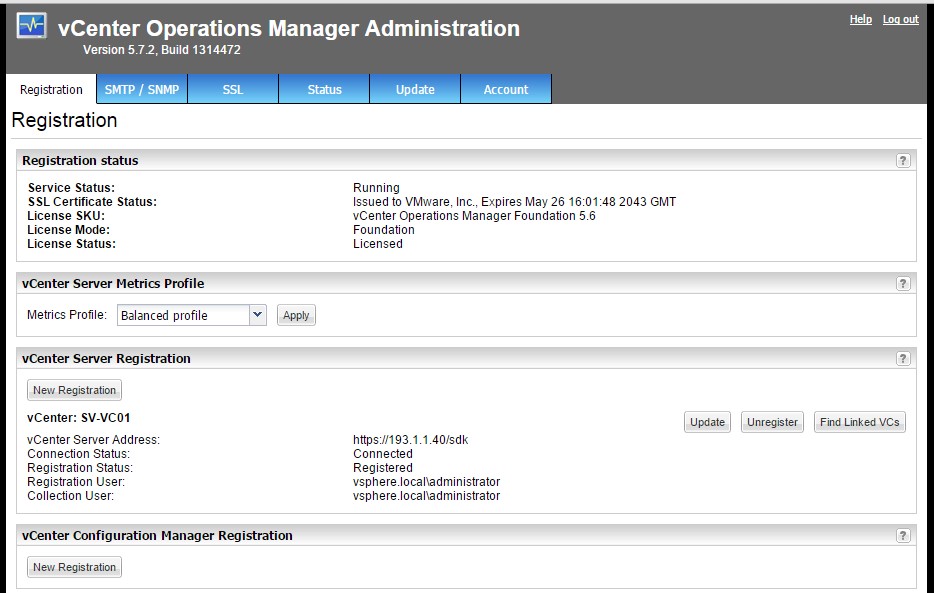
Task: Click the 'Running' service status value
Action: coord(376,188)
